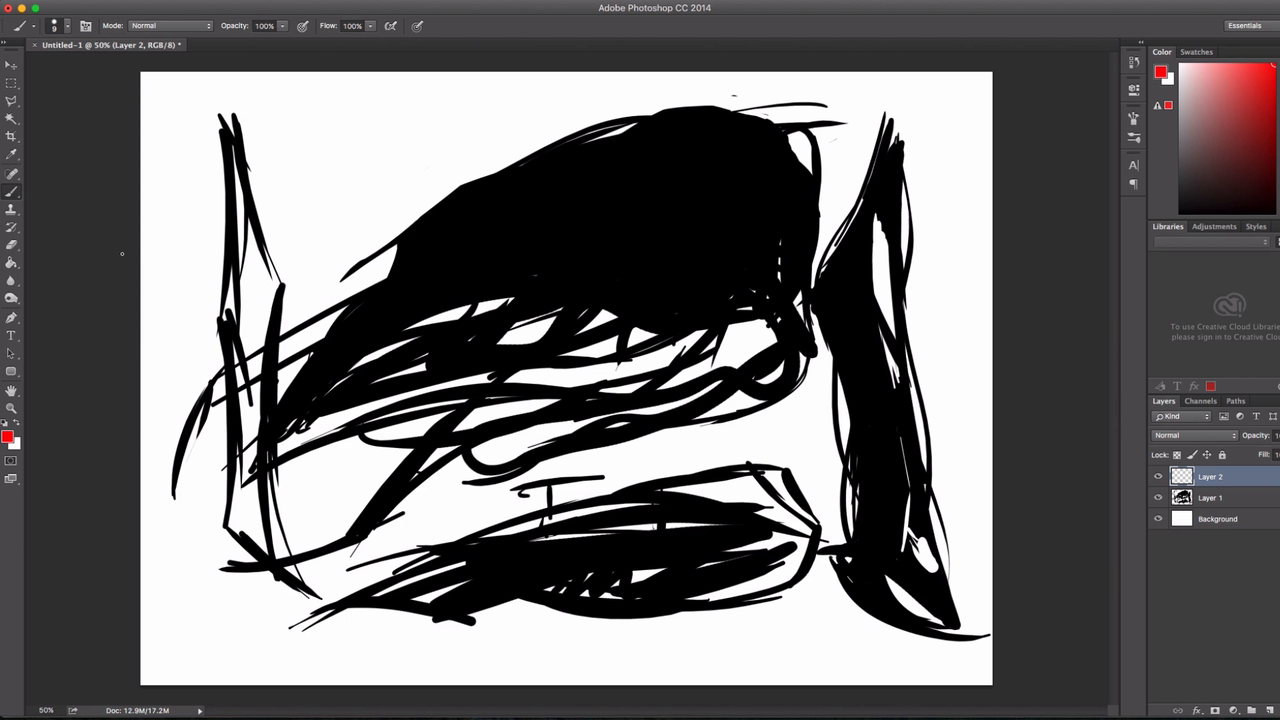The width and height of the screenshot is (1280, 720).
Task: Click the Color panel foreground swatch
Action: coord(1160,72)
